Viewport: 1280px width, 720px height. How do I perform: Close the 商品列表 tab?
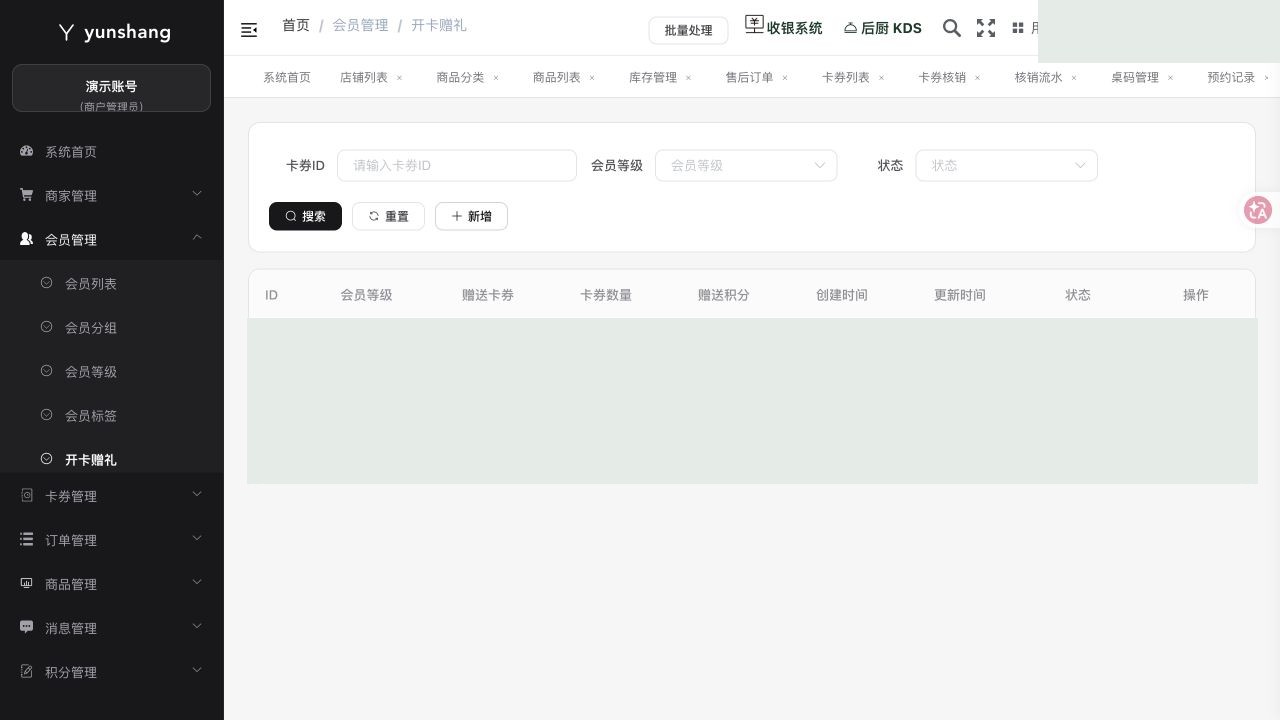tap(592, 78)
